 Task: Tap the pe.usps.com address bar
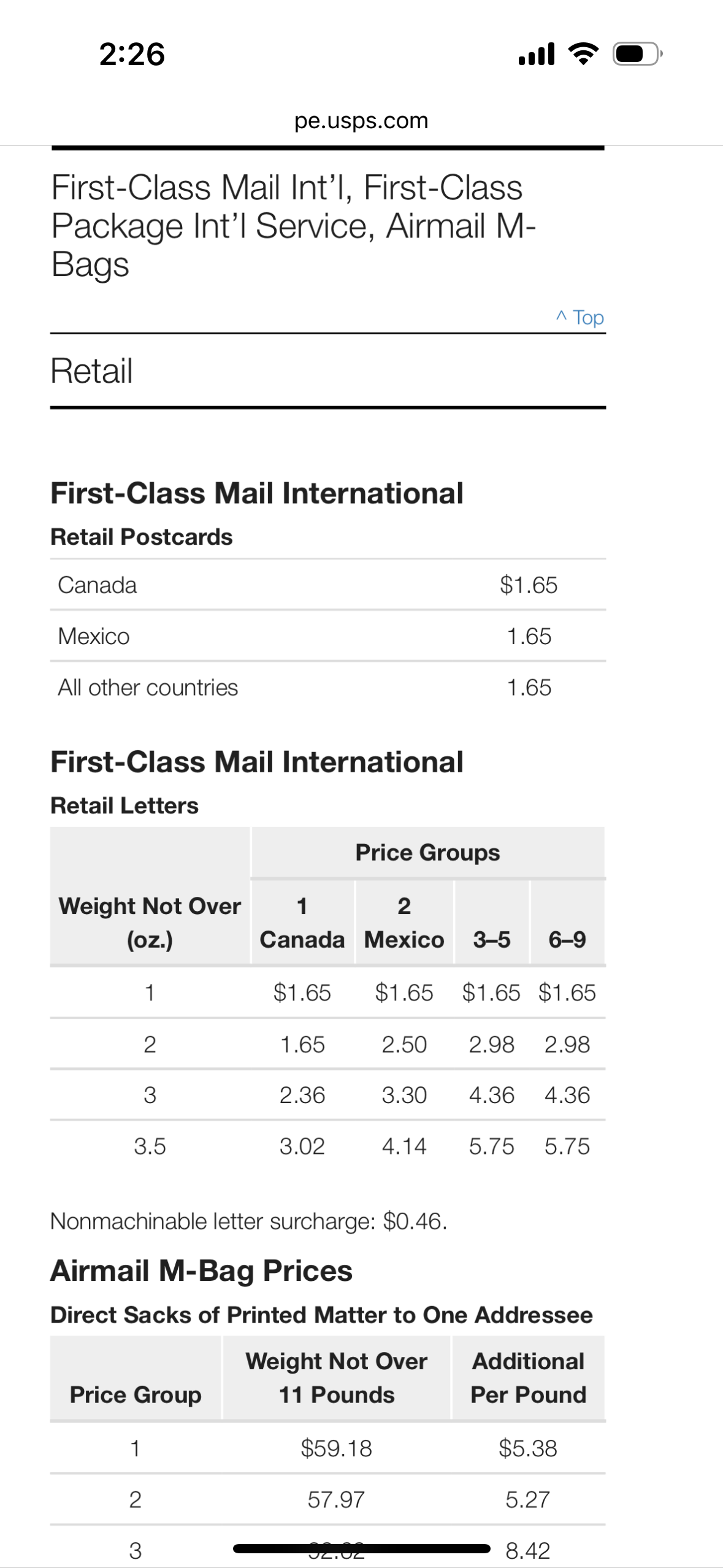361,121
